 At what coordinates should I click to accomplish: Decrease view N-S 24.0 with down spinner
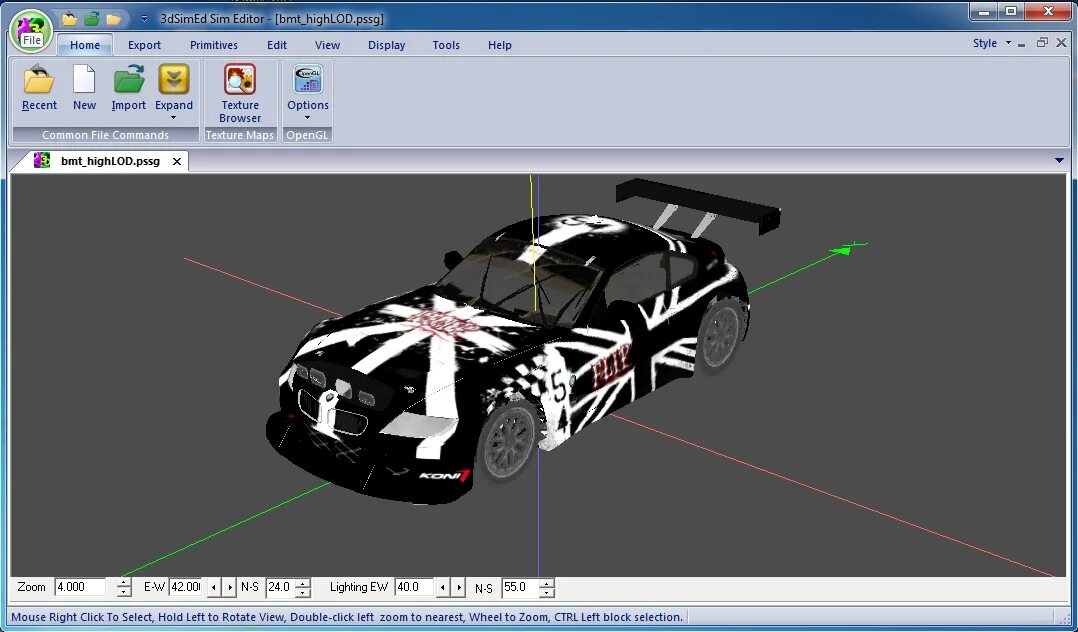tap(302, 591)
